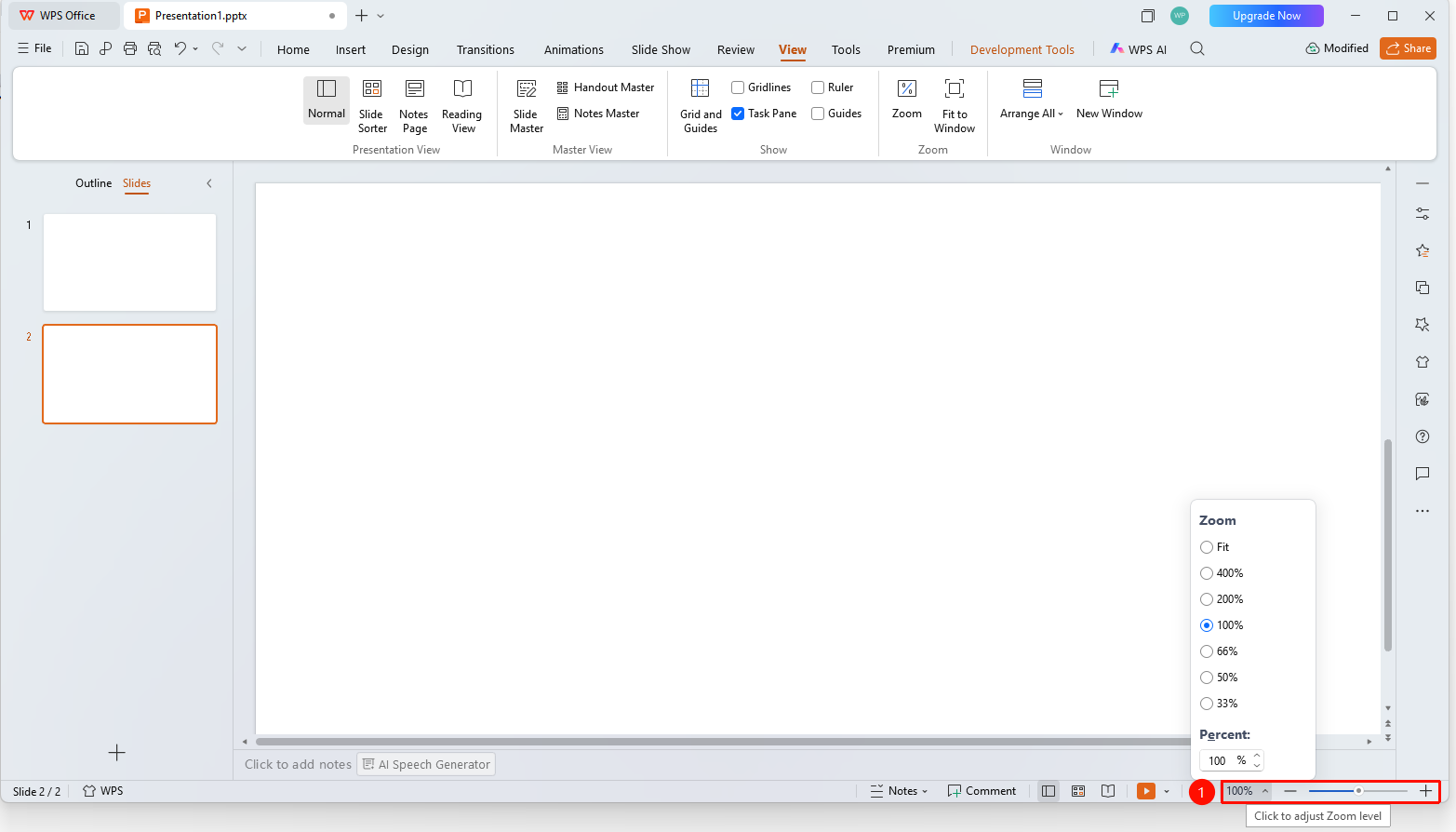Open the help question mark in sidebar
The height and width of the screenshot is (832, 1456).
1423,436
